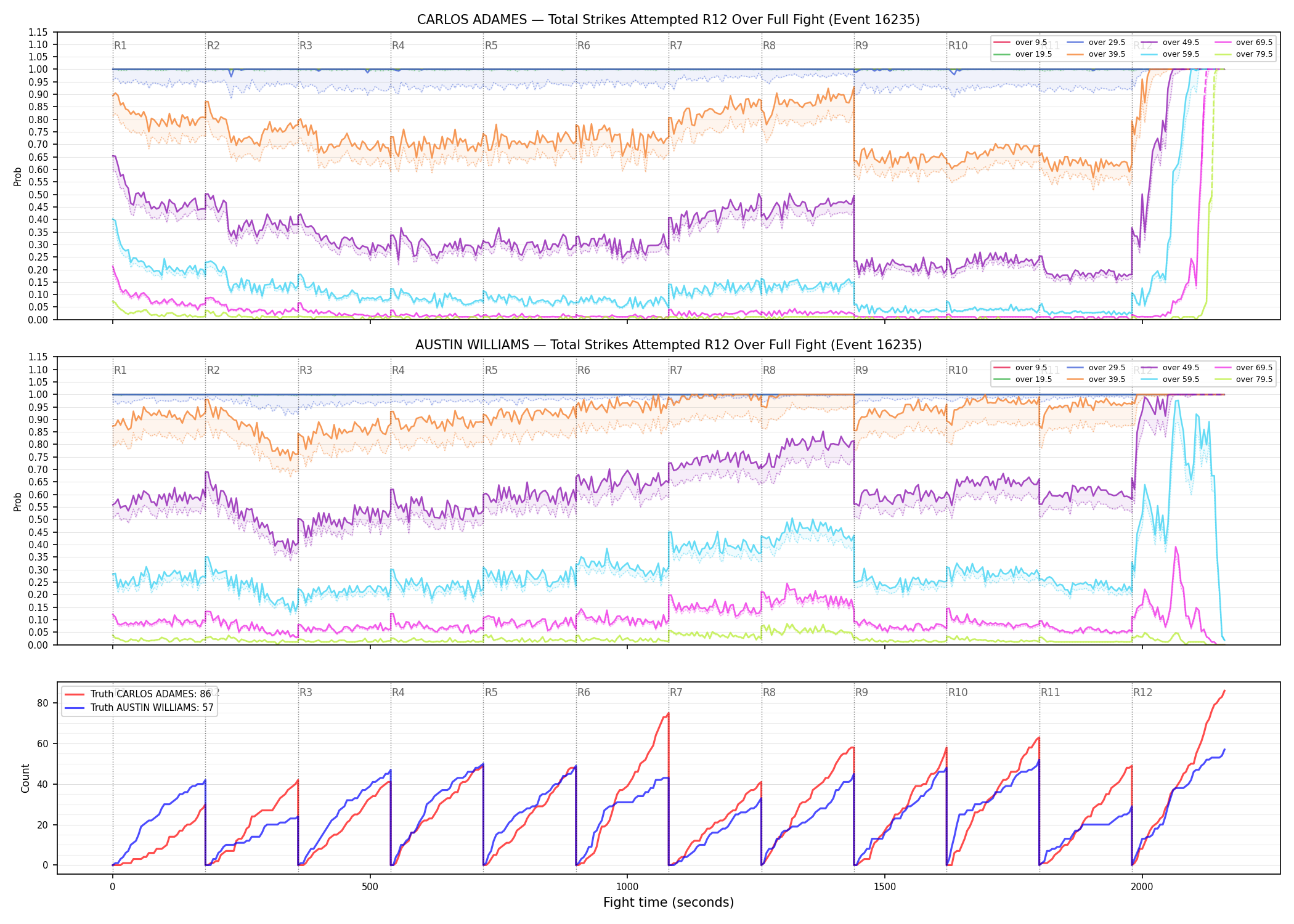Screen dimensions: 1294x924
Task: Click 'over 49.5' in Carlos Adames legend
Action: [1181, 43]
